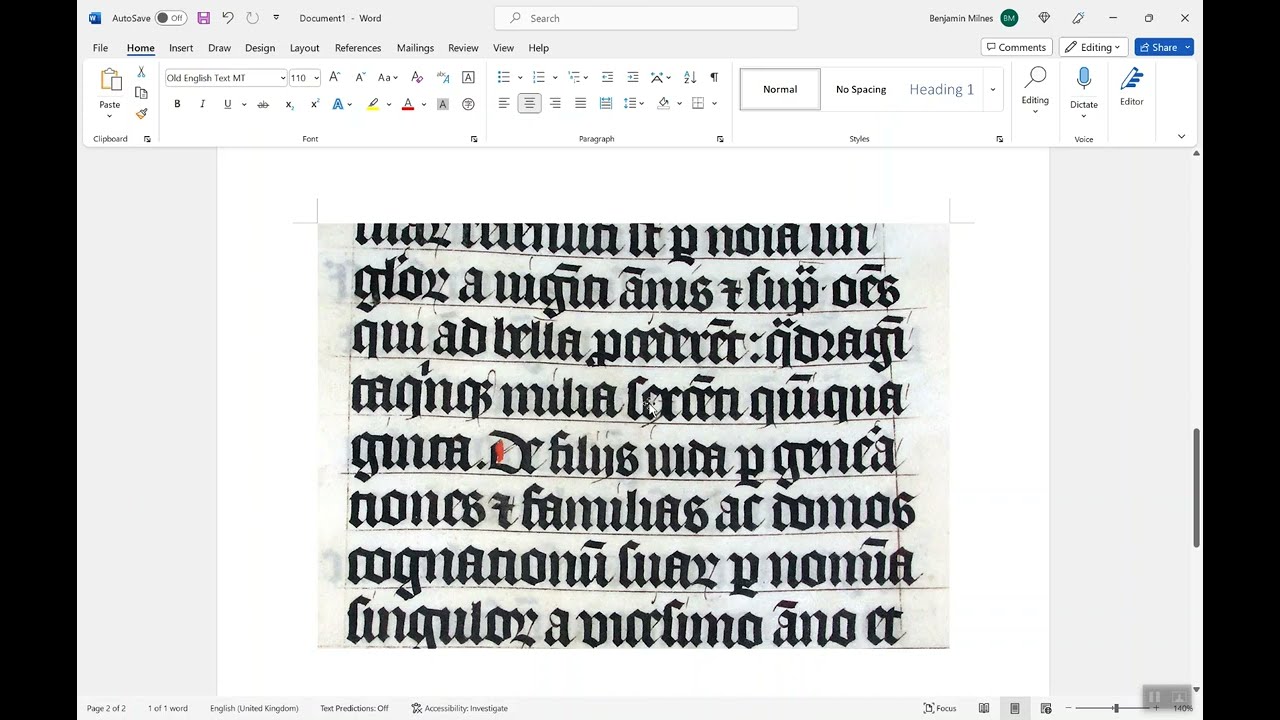The image size is (1280, 720).
Task: Sort text alphabetically icon
Action: click(689, 77)
